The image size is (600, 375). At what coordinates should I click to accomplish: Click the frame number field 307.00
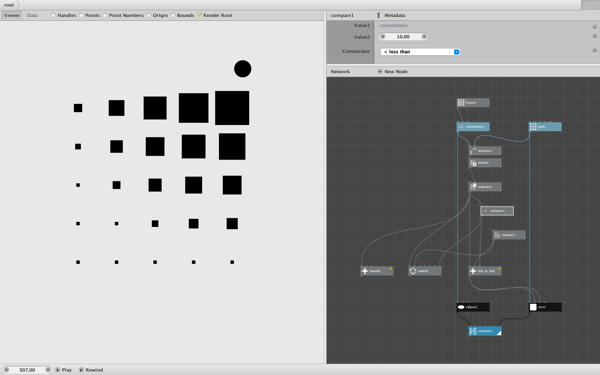click(x=27, y=370)
